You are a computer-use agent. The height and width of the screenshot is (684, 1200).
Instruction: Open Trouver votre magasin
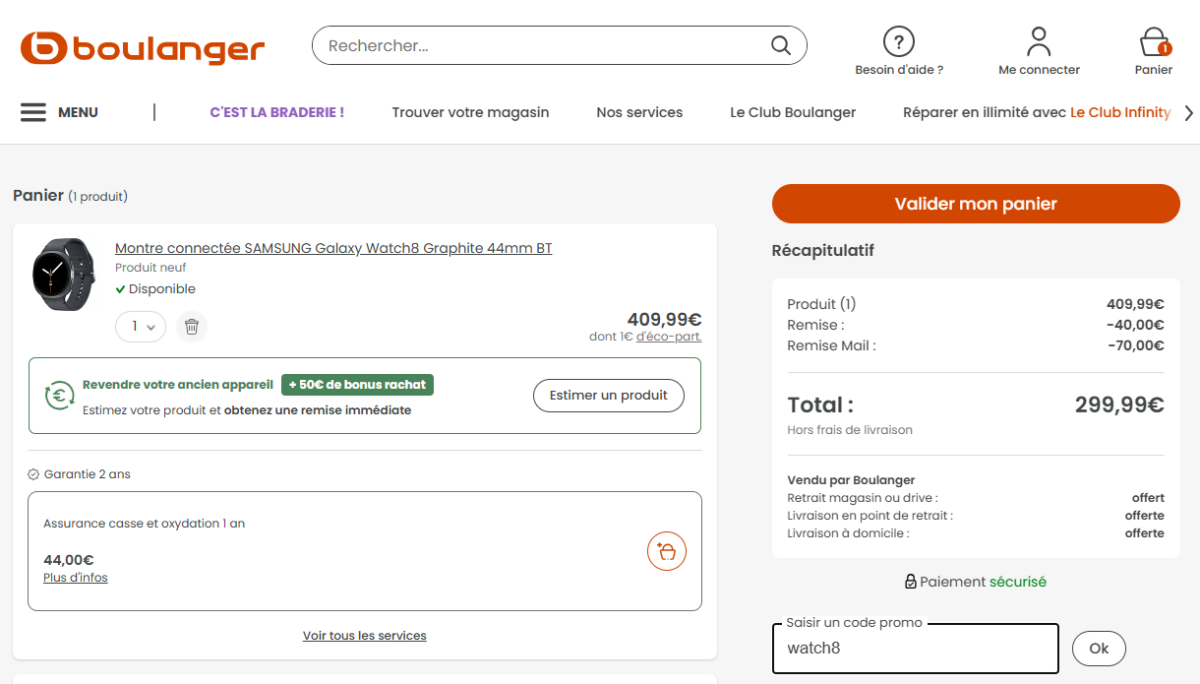point(470,112)
